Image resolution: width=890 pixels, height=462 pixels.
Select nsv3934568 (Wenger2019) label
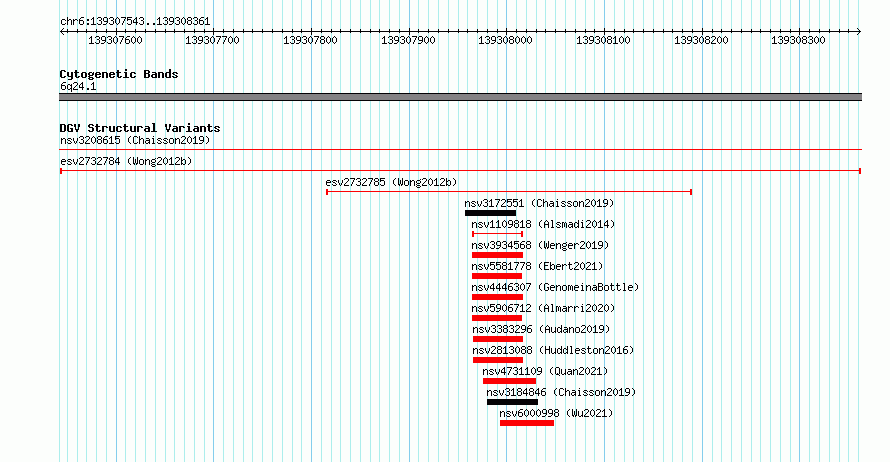coord(540,245)
